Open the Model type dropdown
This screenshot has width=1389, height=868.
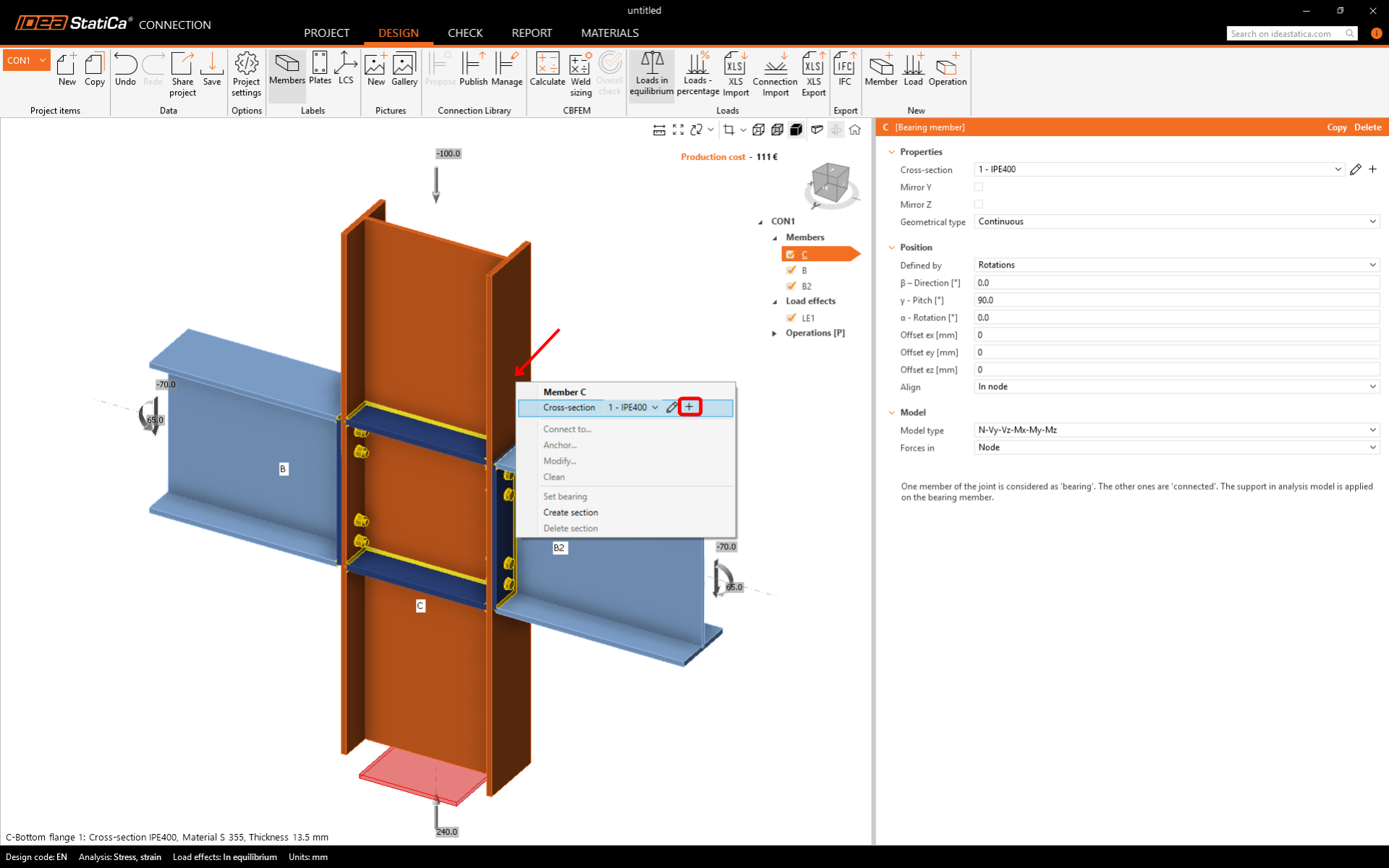pyautogui.click(x=1176, y=430)
